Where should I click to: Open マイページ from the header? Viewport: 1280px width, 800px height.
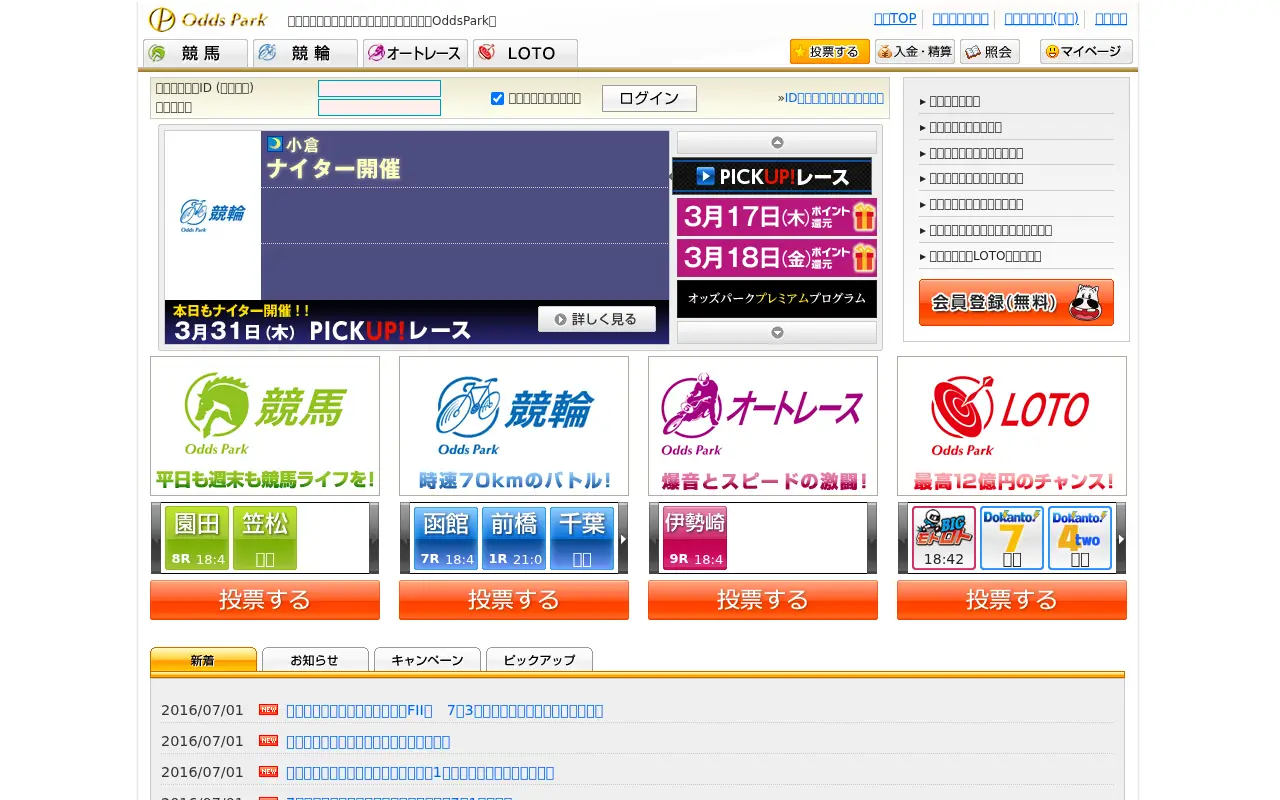pyautogui.click(x=1086, y=52)
